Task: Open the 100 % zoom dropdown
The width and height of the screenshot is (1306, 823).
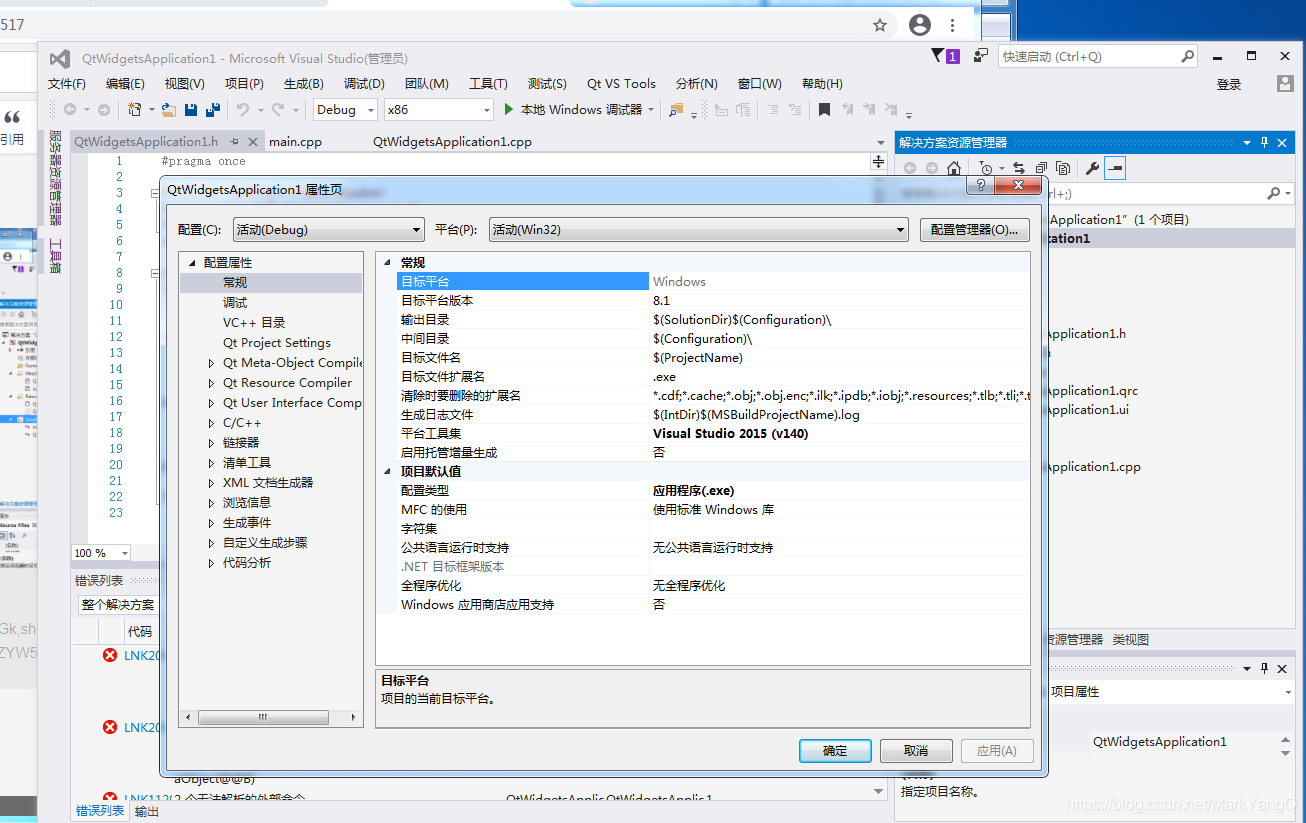Action: pos(101,553)
